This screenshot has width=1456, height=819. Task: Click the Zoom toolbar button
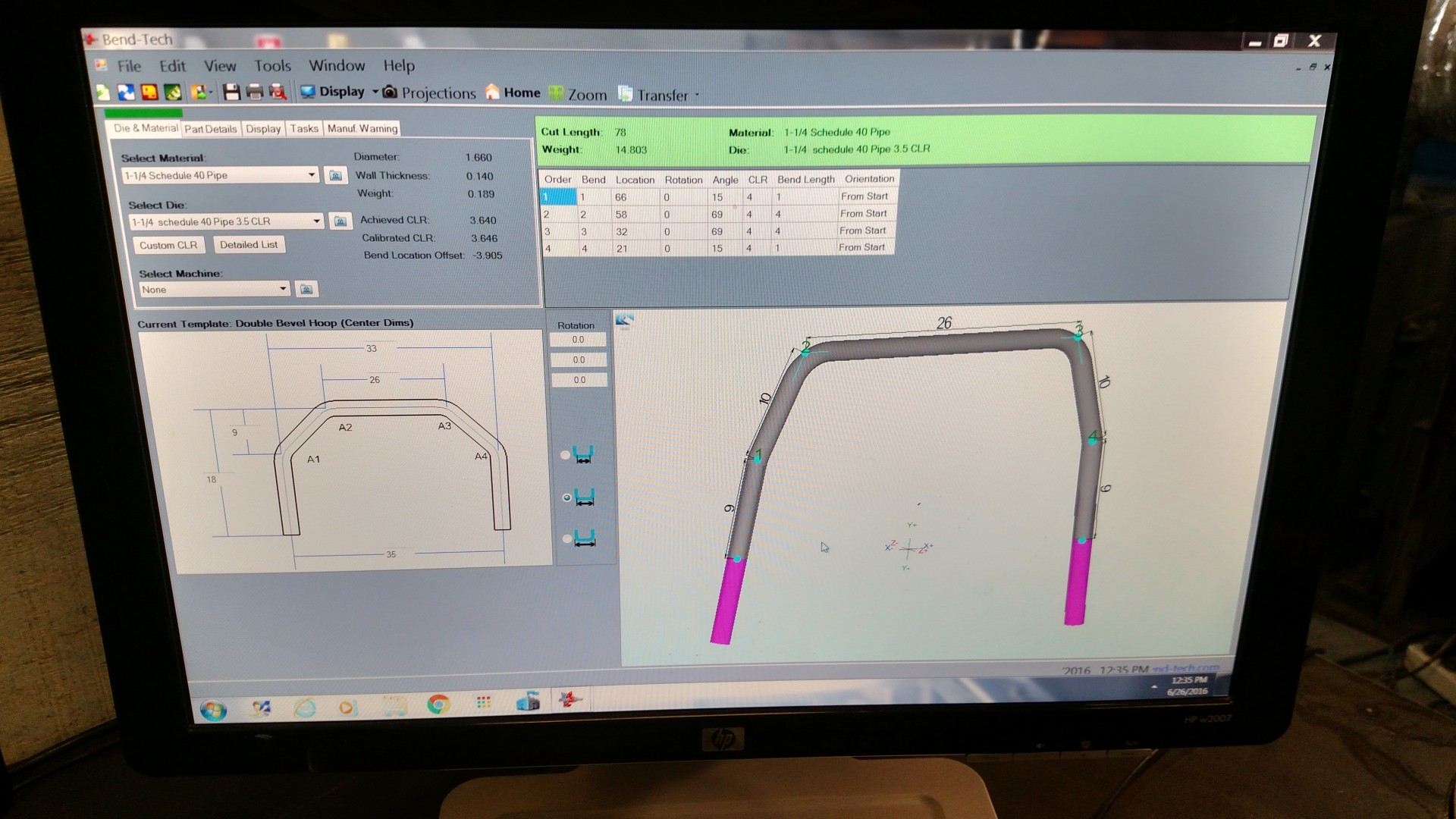(x=578, y=94)
